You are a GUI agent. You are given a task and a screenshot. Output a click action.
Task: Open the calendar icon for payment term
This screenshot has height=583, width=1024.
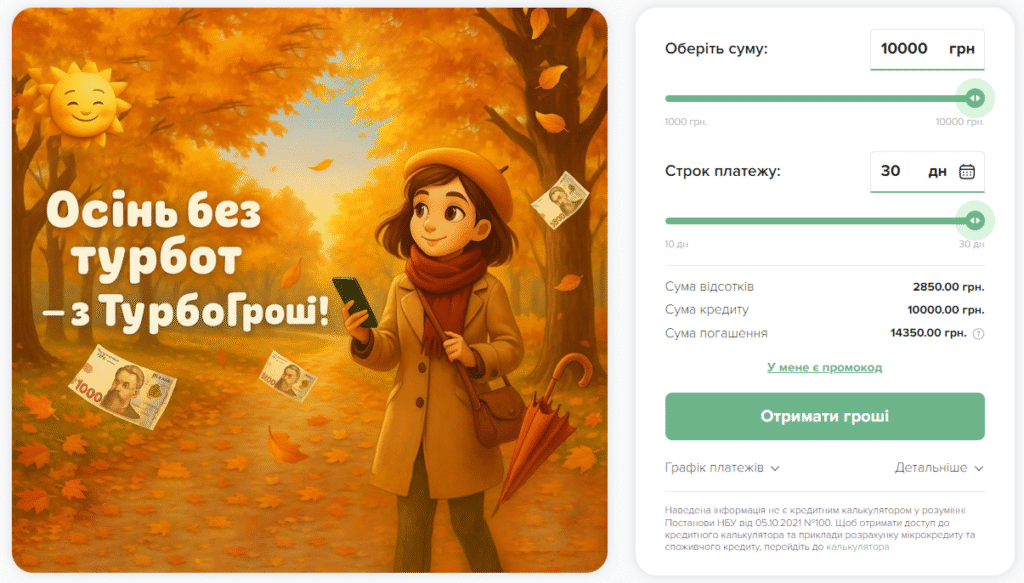click(x=967, y=172)
